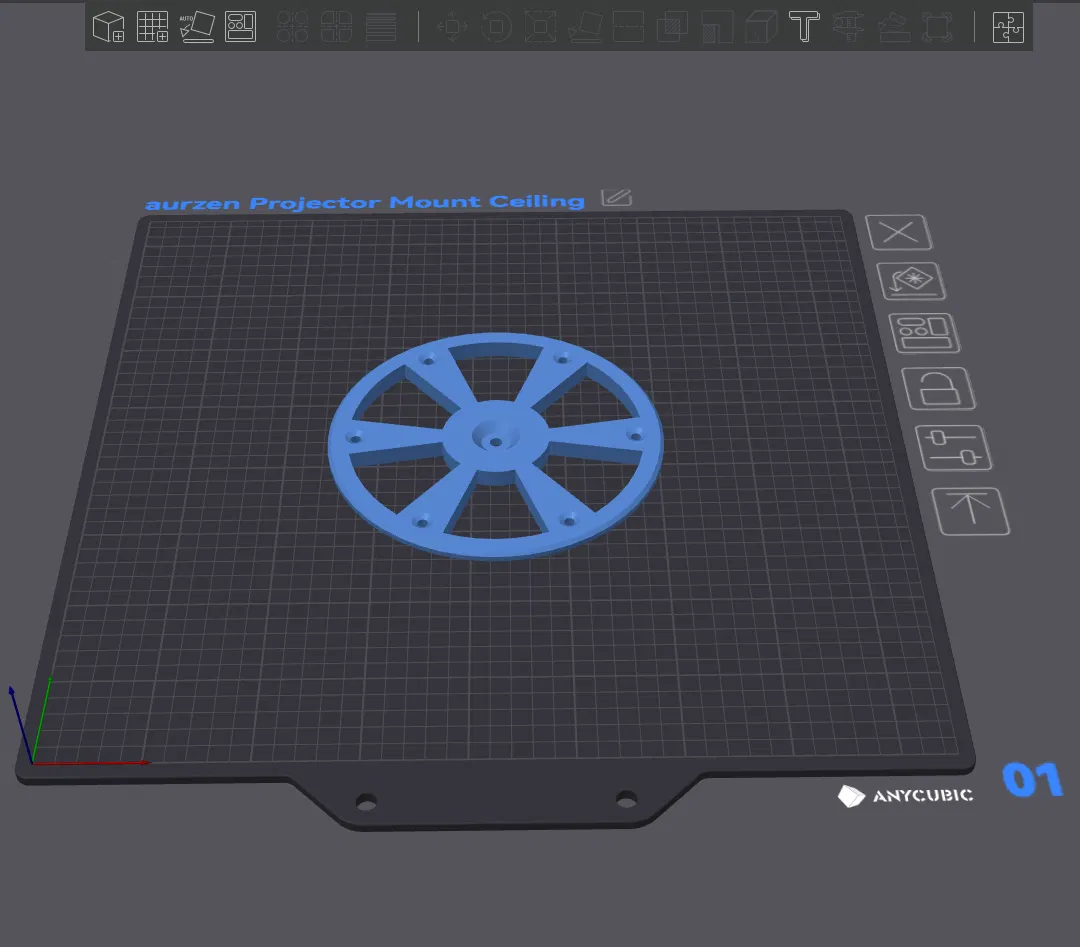Open the Mesh boolean tool
This screenshot has width=1080, height=947.
(672, 27)
